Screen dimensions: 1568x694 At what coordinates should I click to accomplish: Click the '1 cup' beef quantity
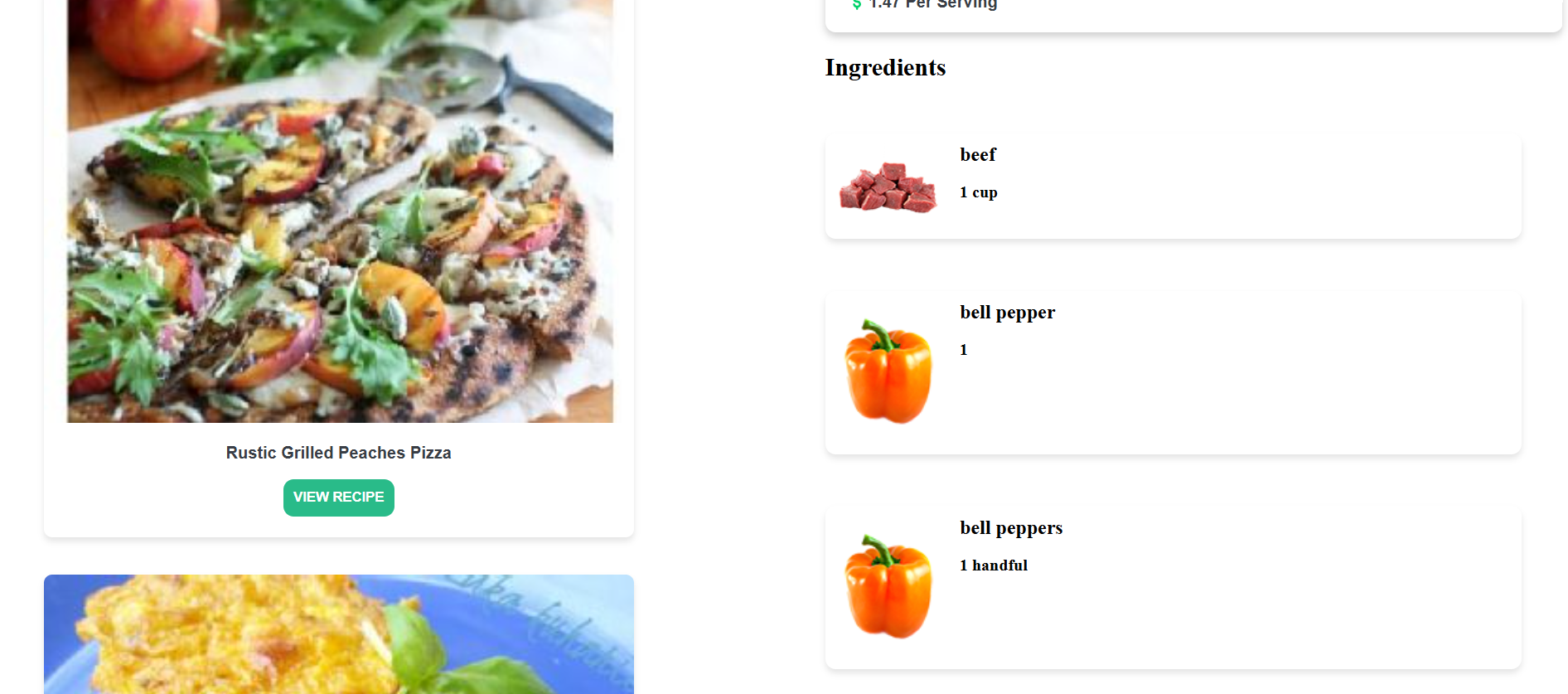coord(979,192)
